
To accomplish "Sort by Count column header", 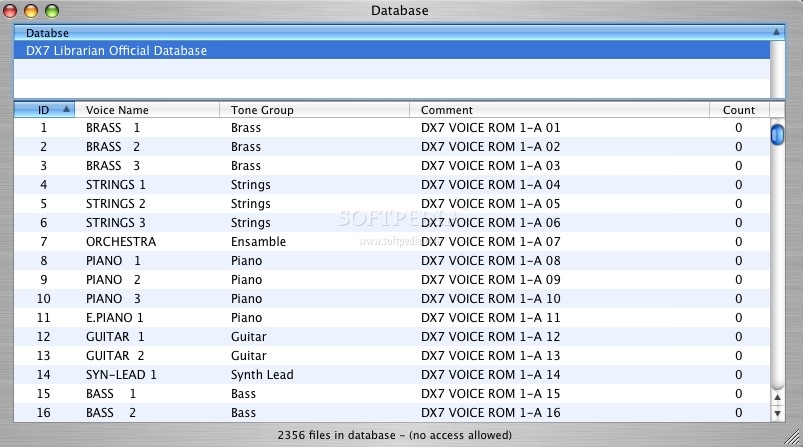I will [x=739, y=110].
